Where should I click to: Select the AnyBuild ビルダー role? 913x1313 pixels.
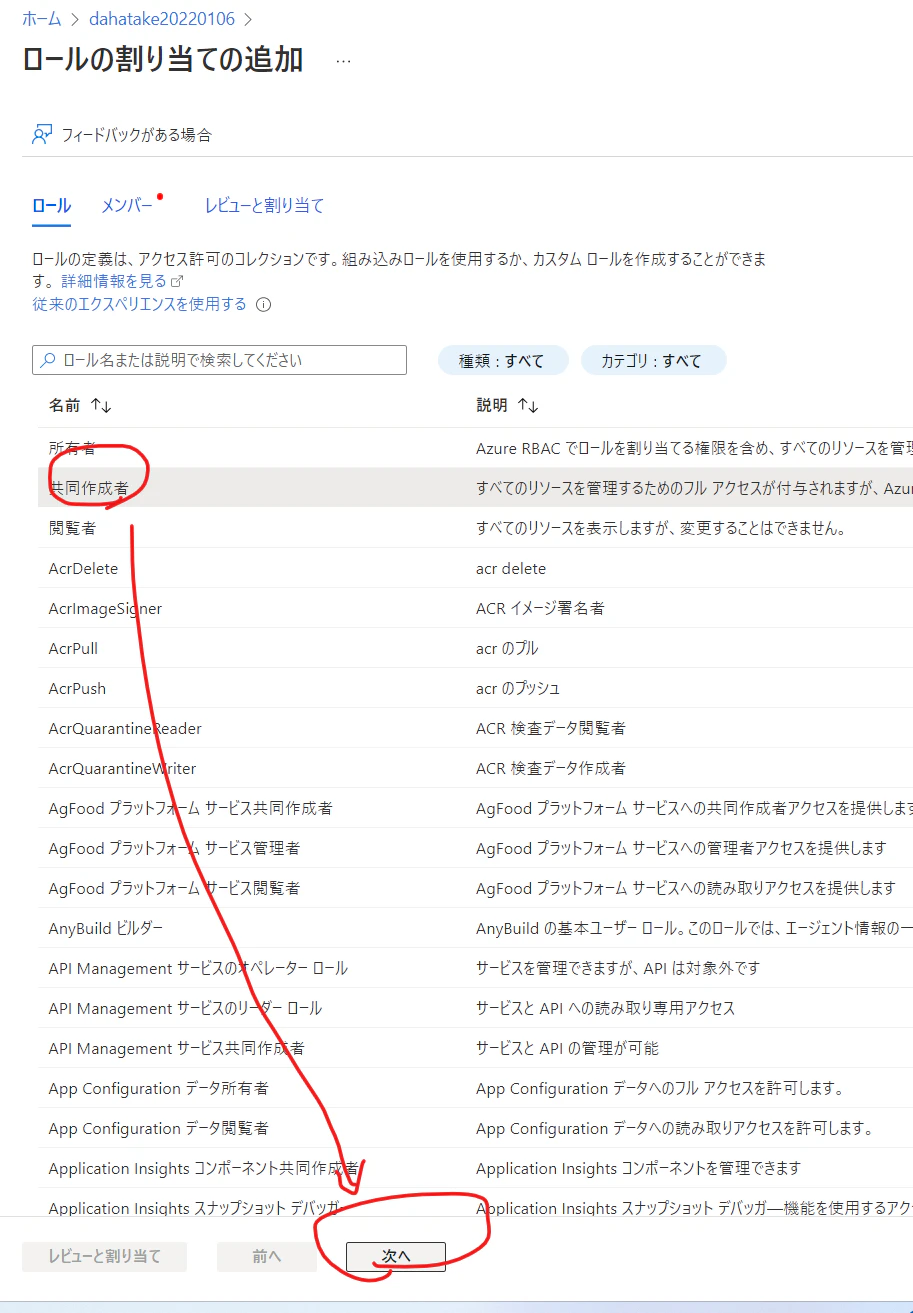pos(475,928)
